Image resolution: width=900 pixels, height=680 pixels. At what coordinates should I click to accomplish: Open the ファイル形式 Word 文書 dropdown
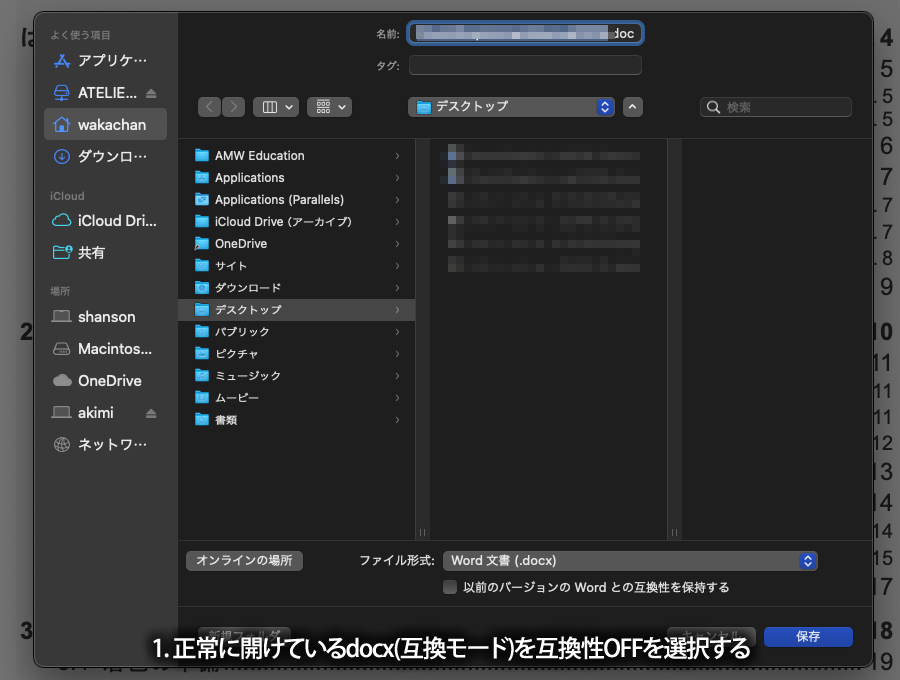click(631, 561)
